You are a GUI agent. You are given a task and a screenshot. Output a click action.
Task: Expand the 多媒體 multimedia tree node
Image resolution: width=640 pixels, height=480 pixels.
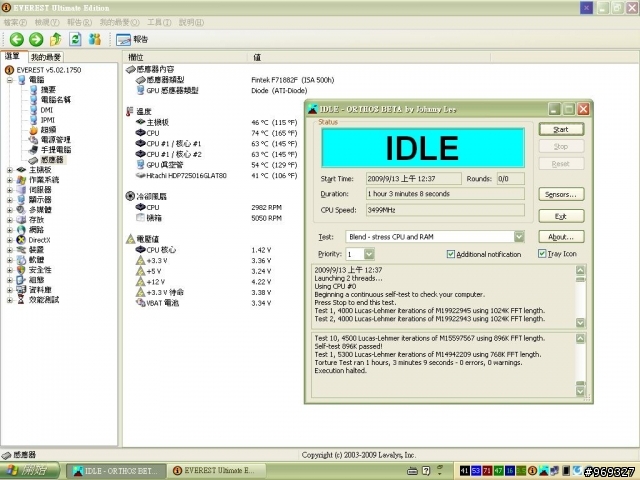(9, 210)
